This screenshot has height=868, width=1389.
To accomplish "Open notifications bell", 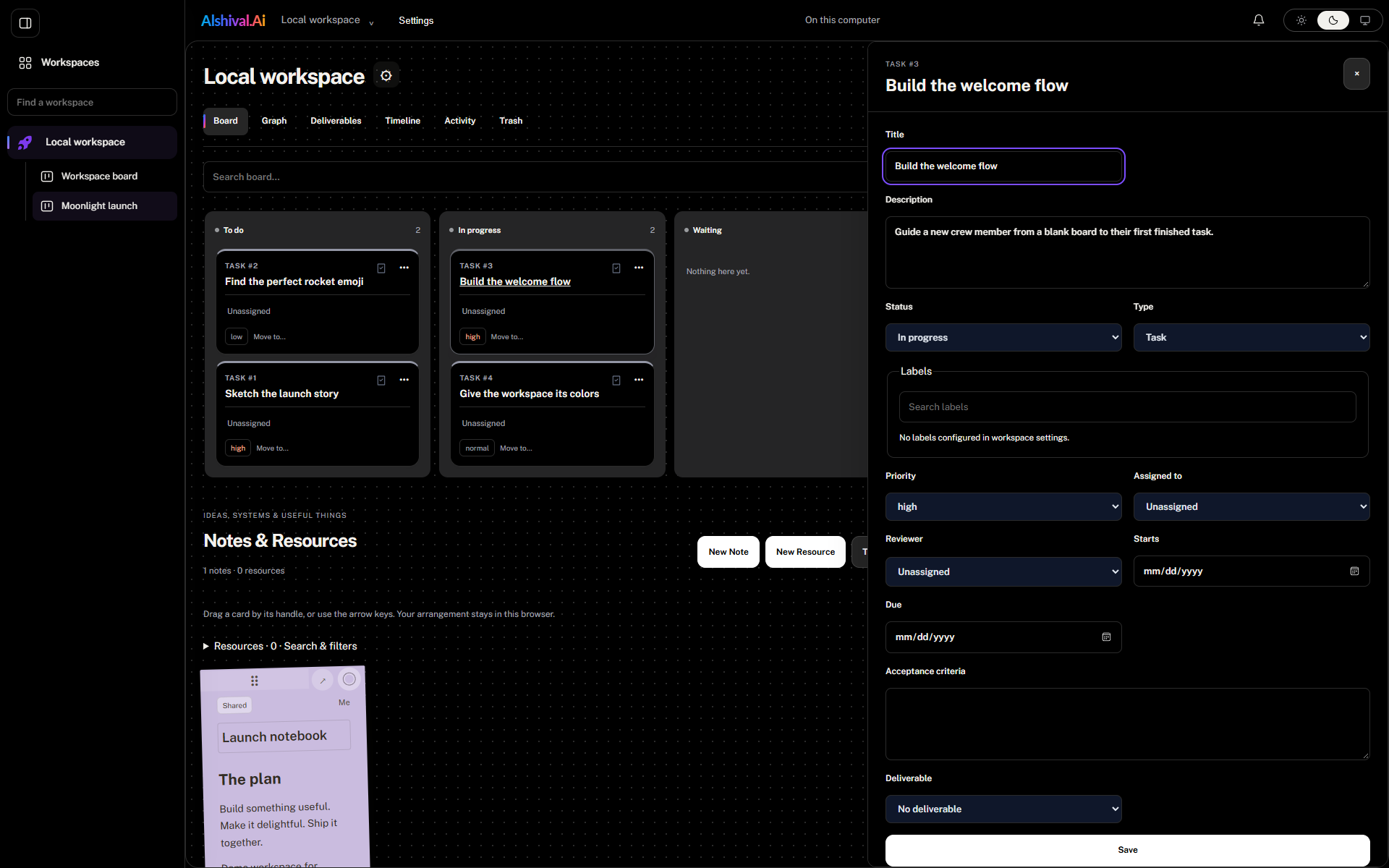I will 1259,20.
